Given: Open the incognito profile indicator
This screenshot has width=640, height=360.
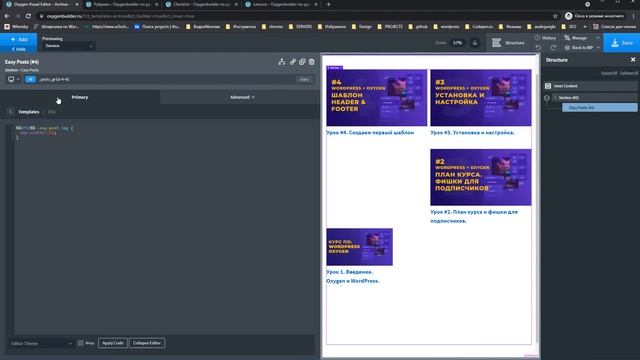Looking at the screenshot, I should point(595,16).
